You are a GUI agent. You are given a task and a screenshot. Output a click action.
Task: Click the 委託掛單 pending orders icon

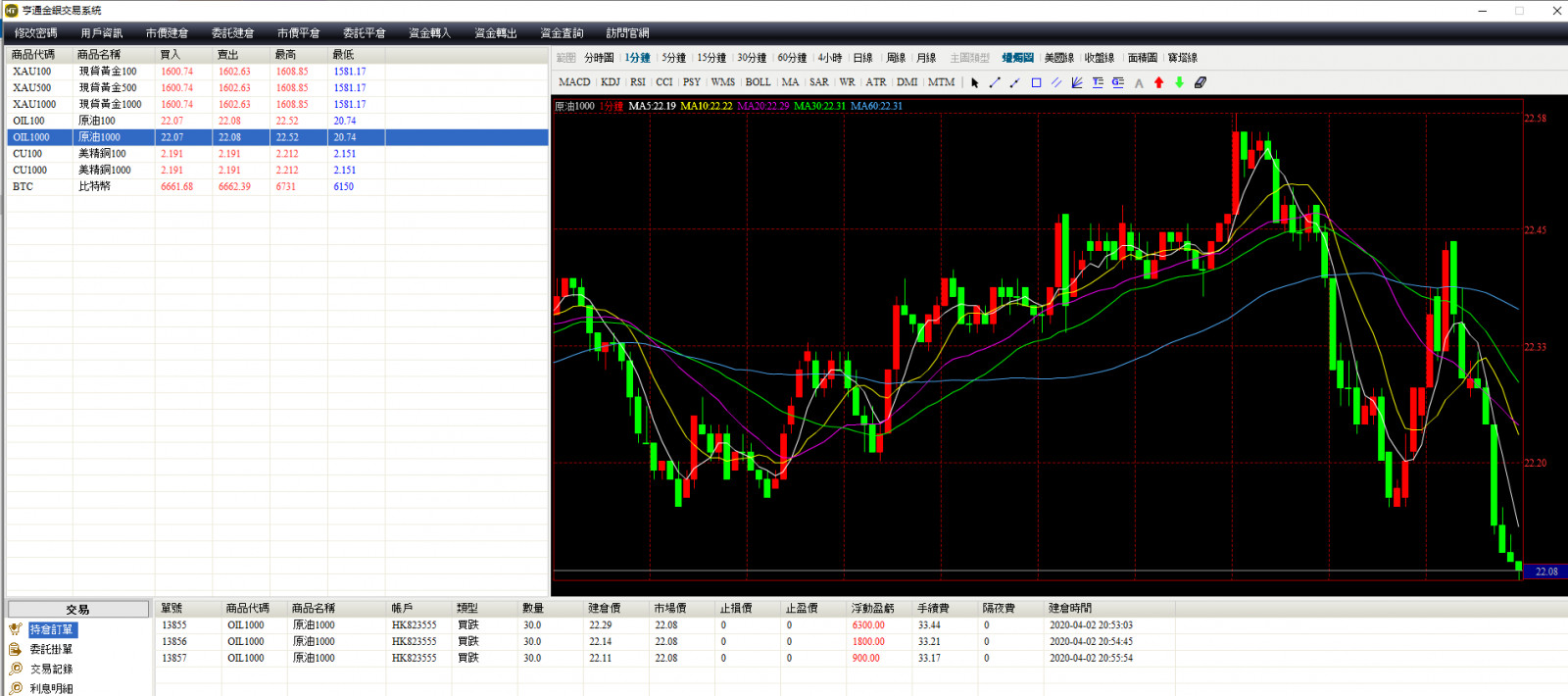click(16, 649)
